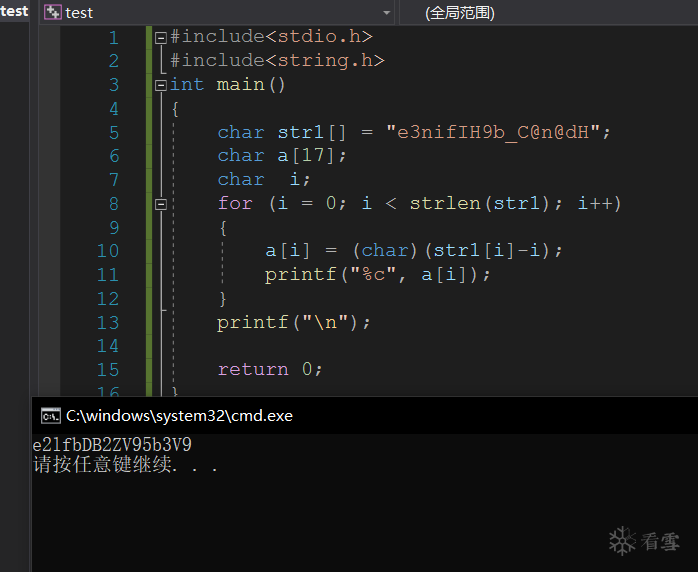Viewport: 698px width, 572px height.
Task: Collapse the main() function at line 3
Action: (160, 85)
